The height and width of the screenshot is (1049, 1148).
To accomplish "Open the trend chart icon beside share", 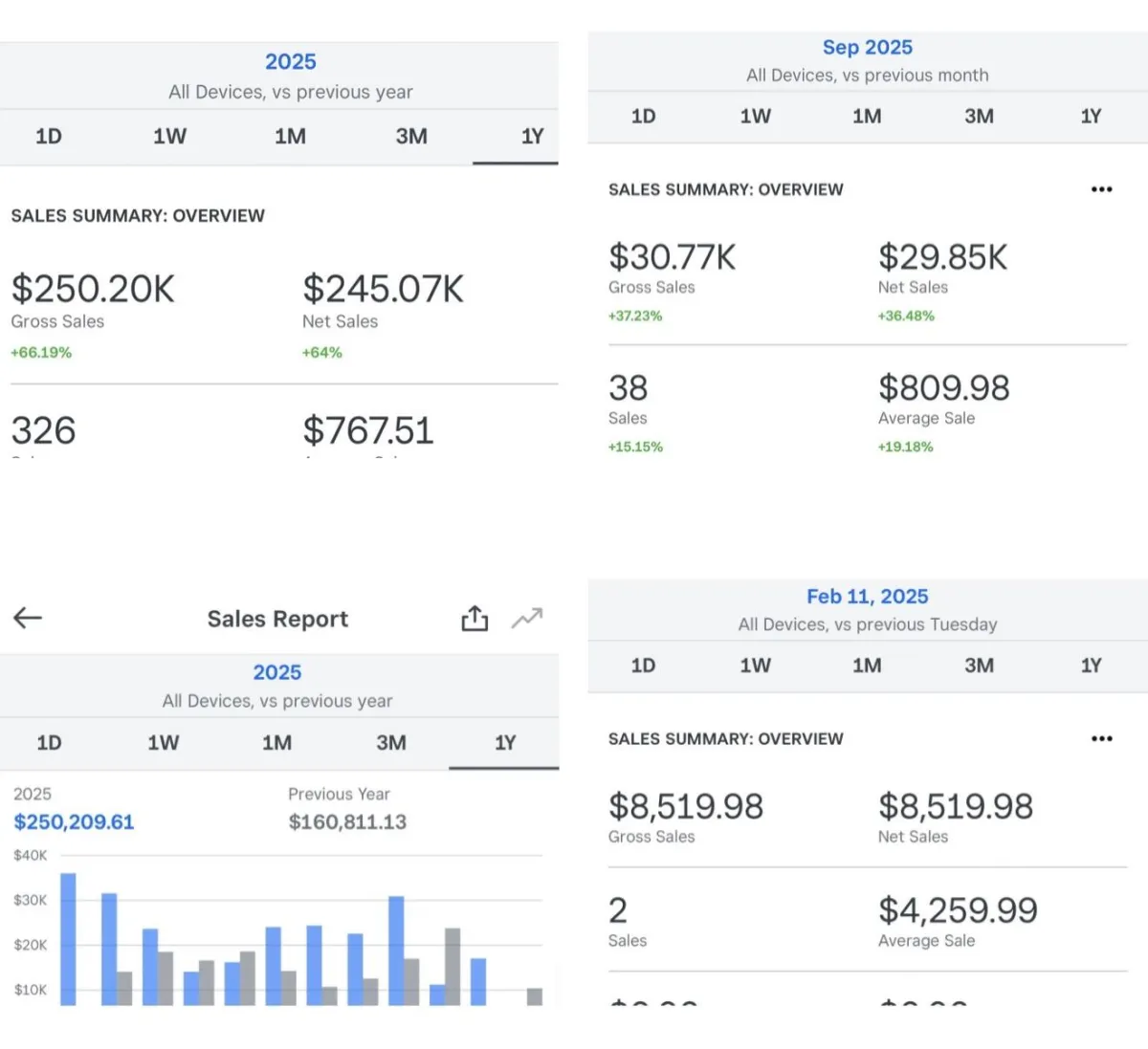I will 527,619.
